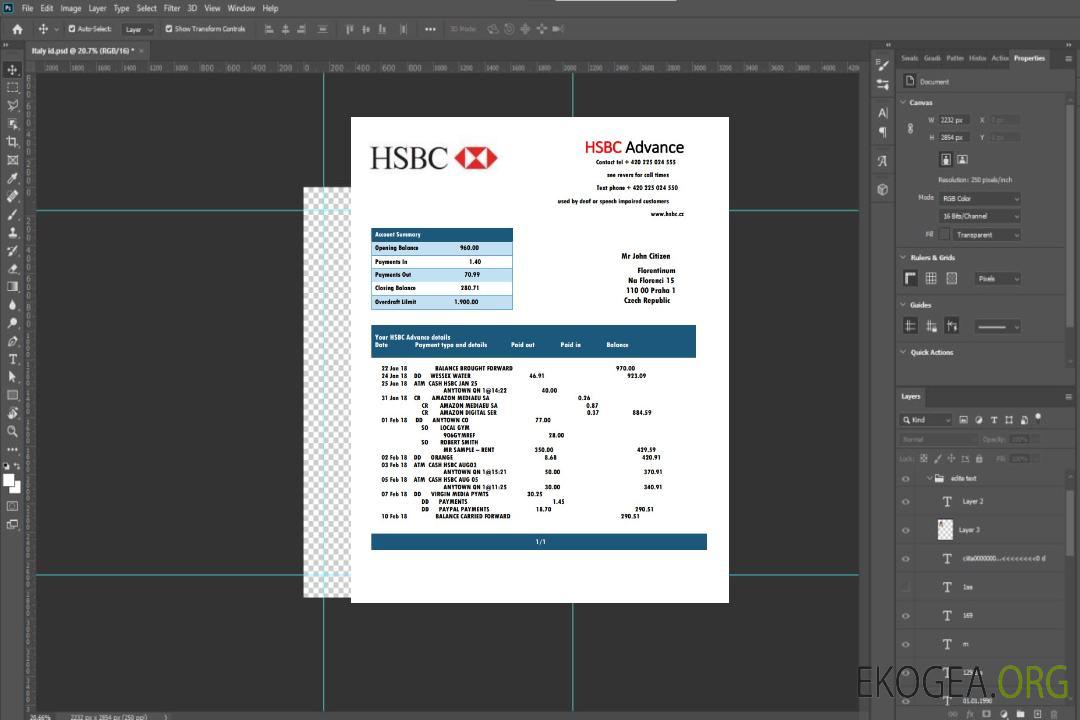Hide the '169' text layer

(906, 616)
